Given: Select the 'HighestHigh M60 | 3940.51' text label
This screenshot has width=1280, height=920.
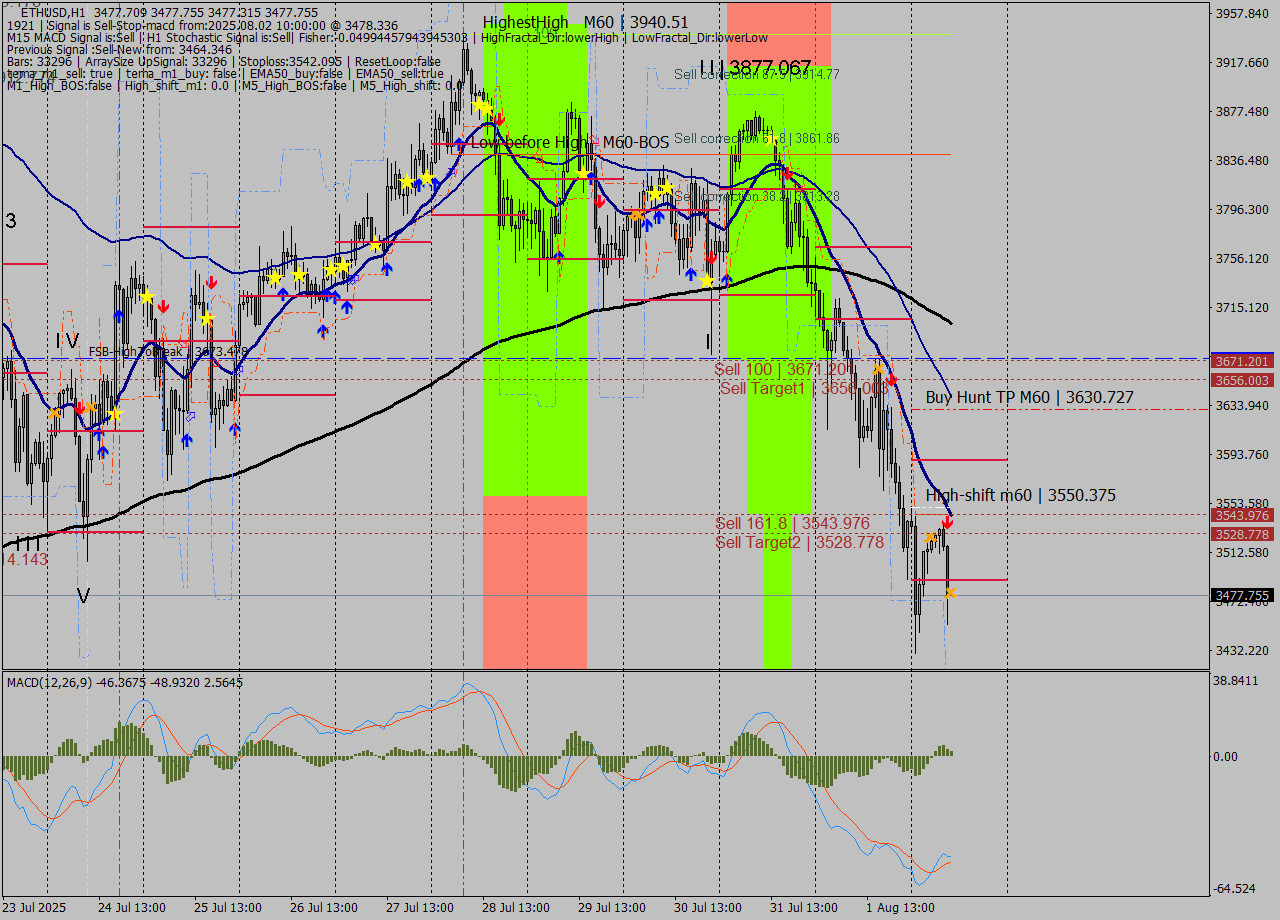Looking at the screenshot, I should coord(585,22).
